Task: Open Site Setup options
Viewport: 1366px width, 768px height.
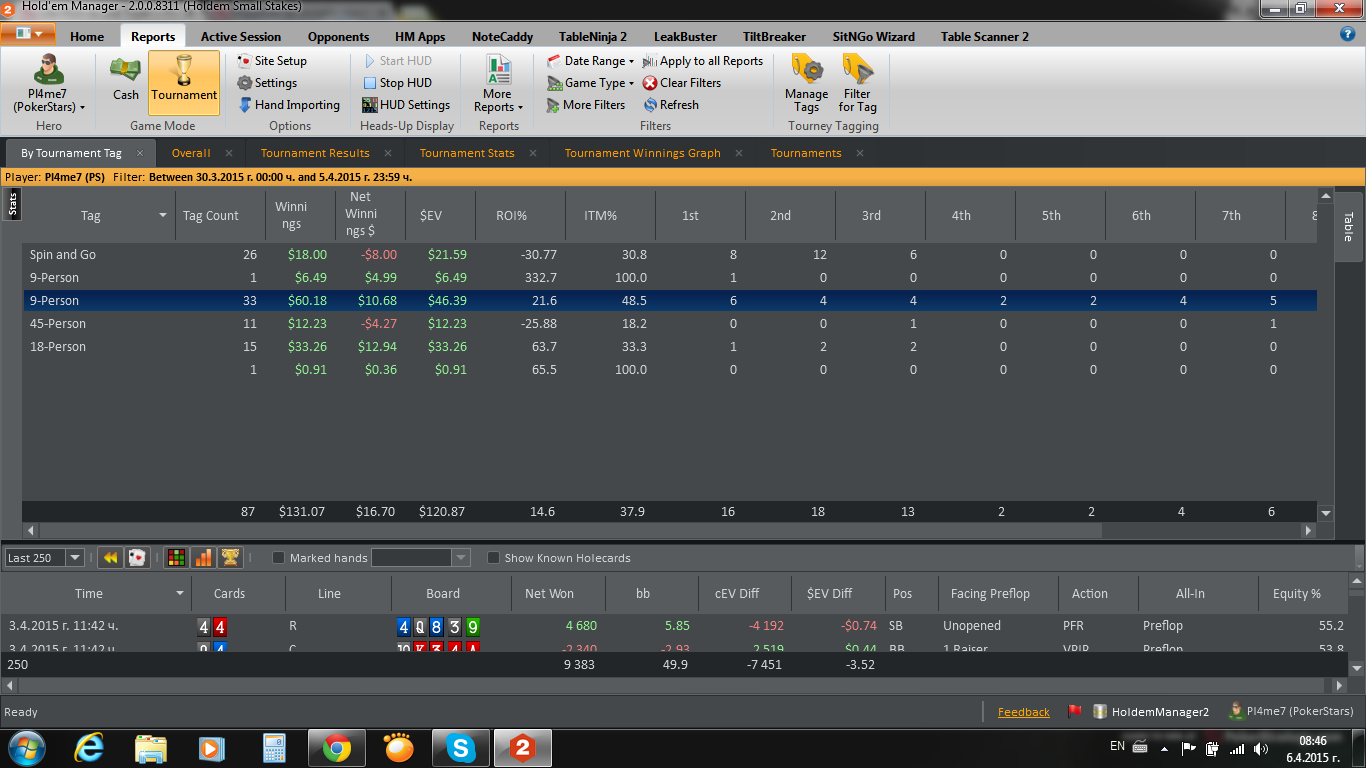Action: pyautogui.click(x=272, y=61)
